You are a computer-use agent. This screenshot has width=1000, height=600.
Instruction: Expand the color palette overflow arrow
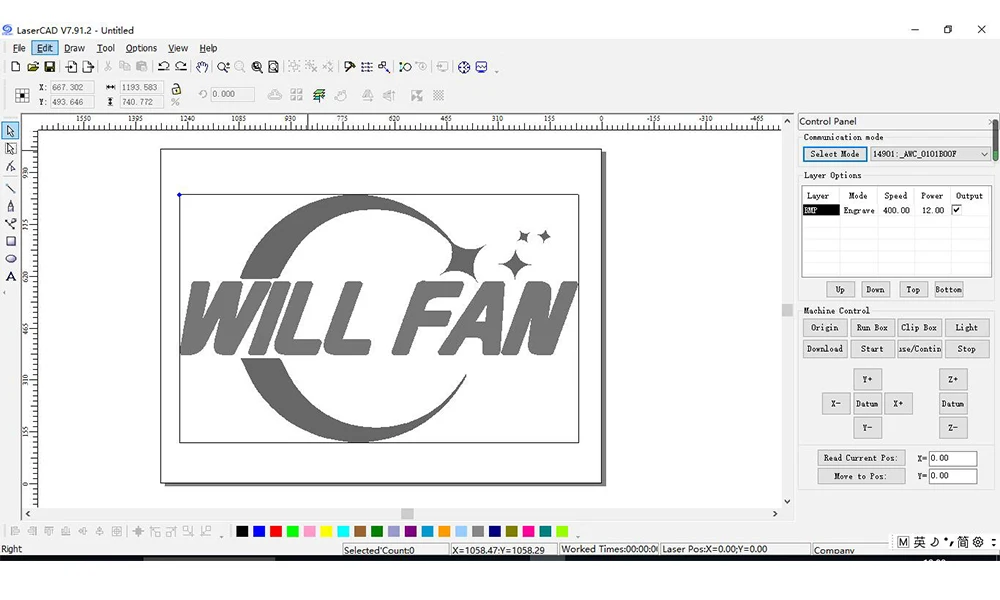(x=578, y=536)
